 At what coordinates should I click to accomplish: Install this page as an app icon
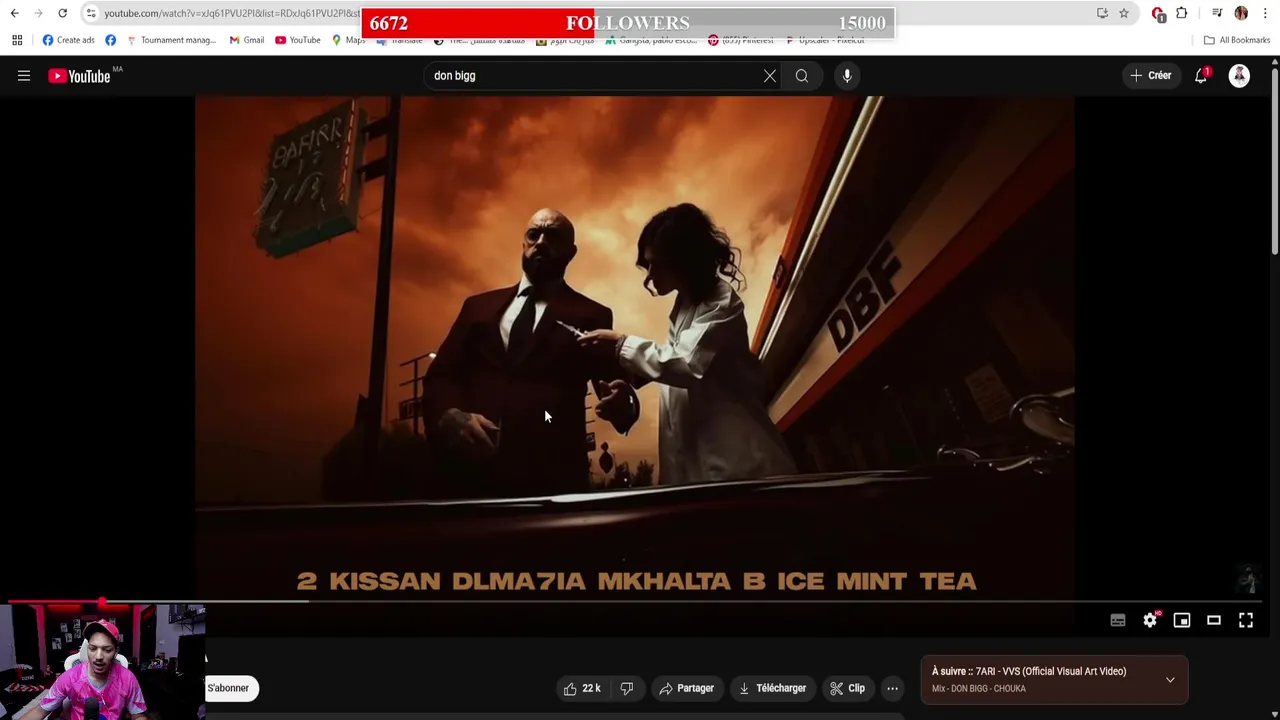coord(1102,13)
